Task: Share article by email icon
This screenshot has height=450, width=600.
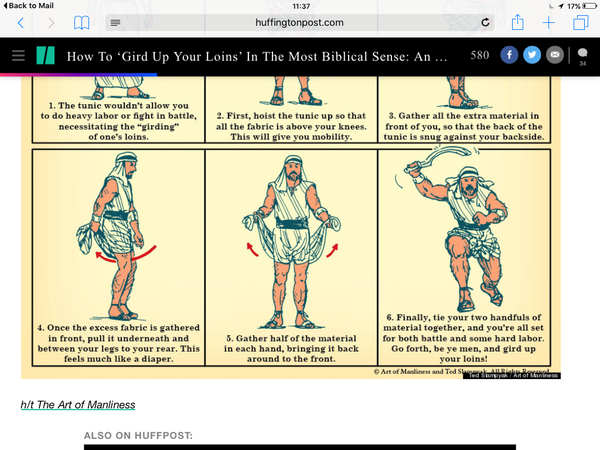Action: coord(555,55)
